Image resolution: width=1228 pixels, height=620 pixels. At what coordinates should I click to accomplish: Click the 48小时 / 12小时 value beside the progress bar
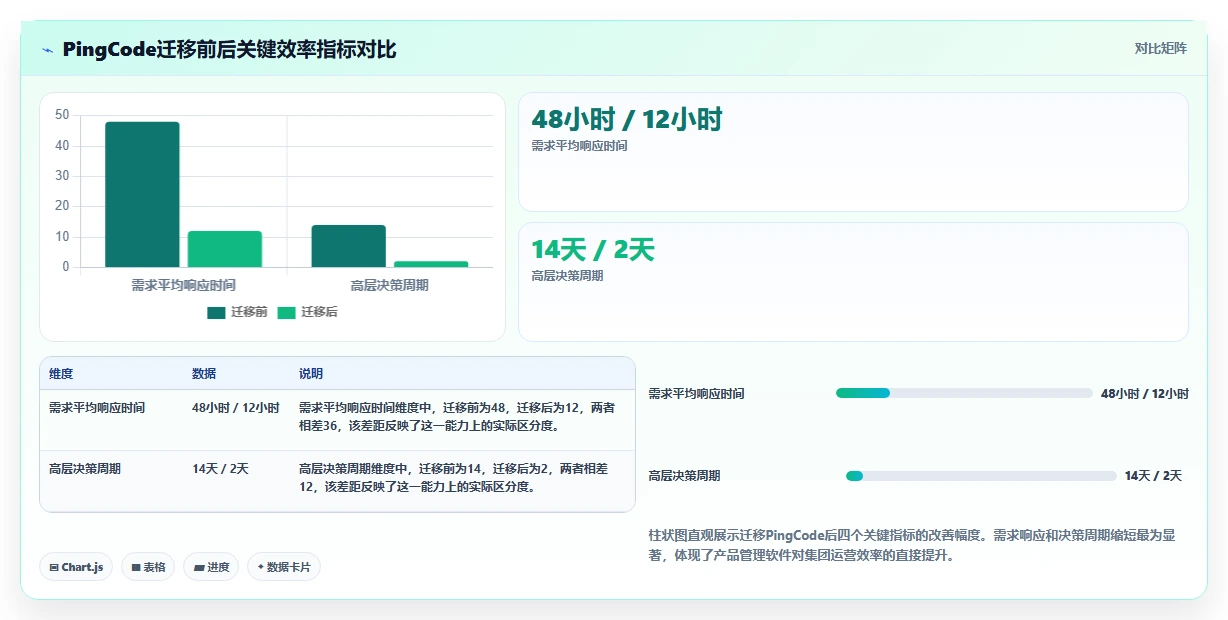pyautogui.click(x=1145, y=393)
